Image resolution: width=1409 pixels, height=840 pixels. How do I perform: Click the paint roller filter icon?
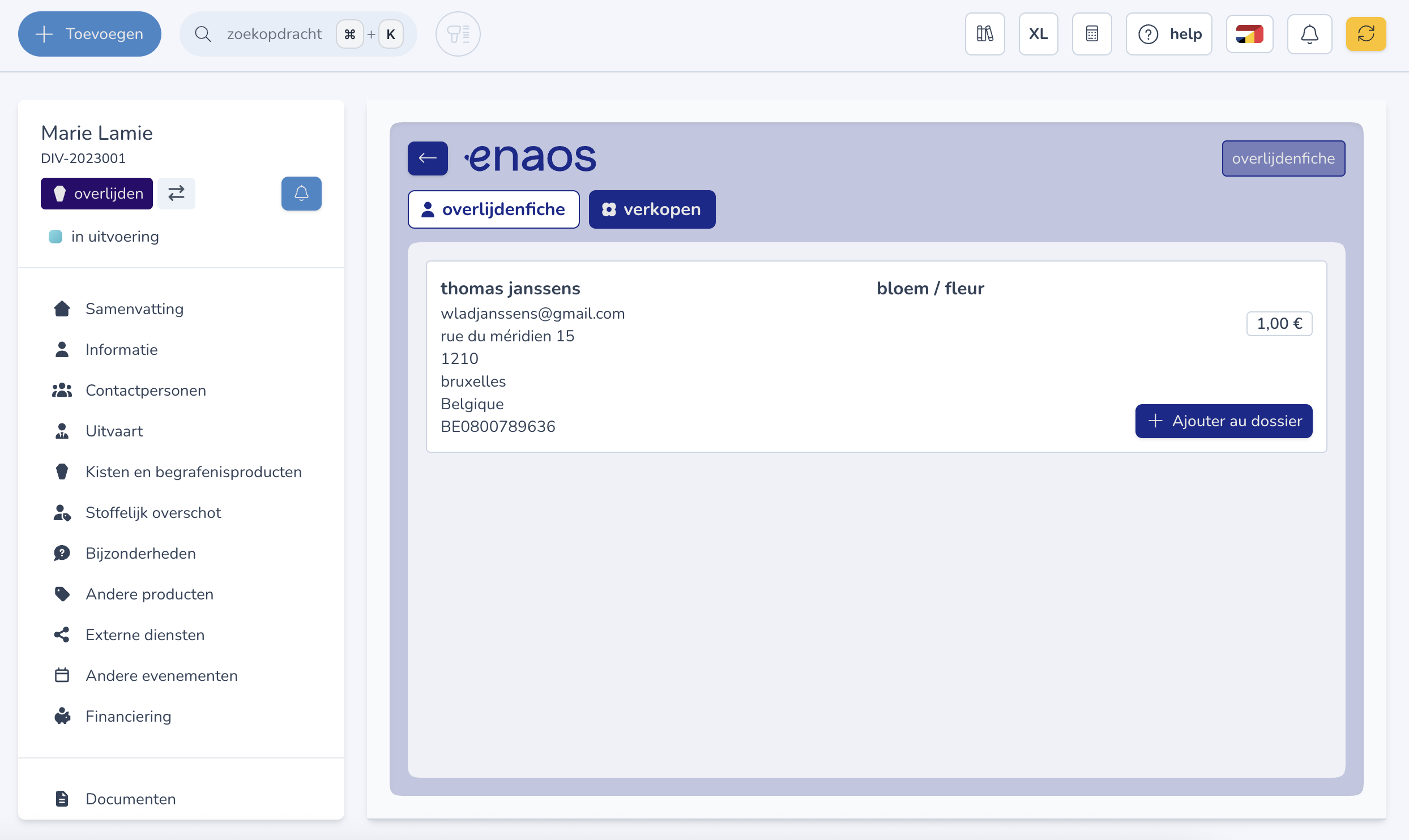click(458, 34)
